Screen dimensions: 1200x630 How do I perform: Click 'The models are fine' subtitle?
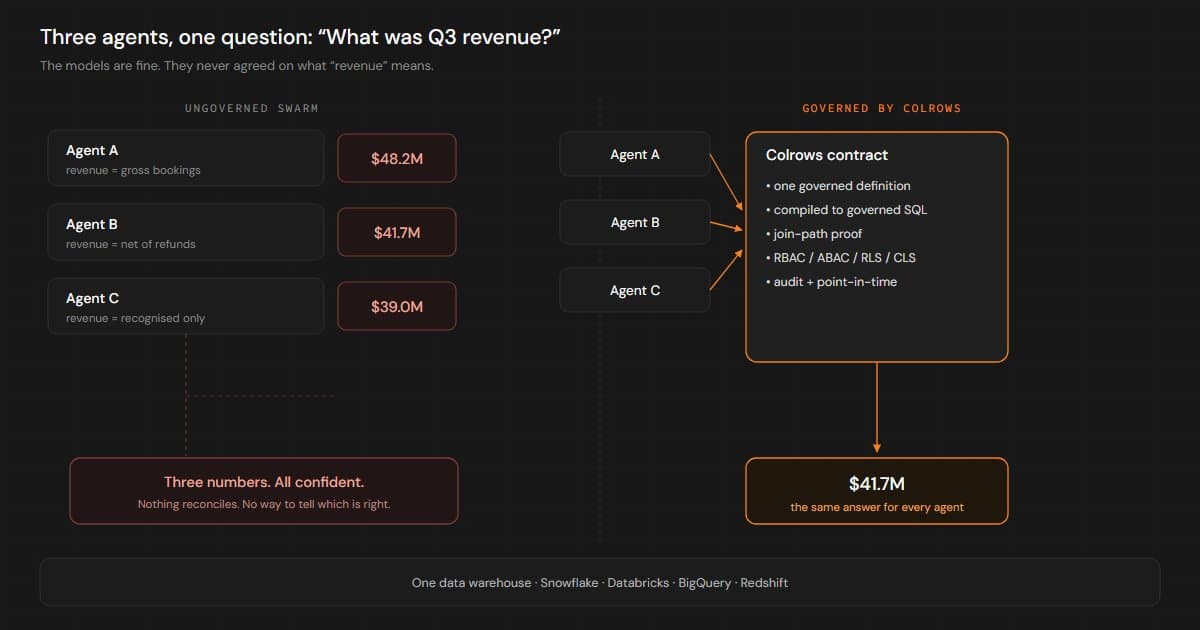pos(237,66)
